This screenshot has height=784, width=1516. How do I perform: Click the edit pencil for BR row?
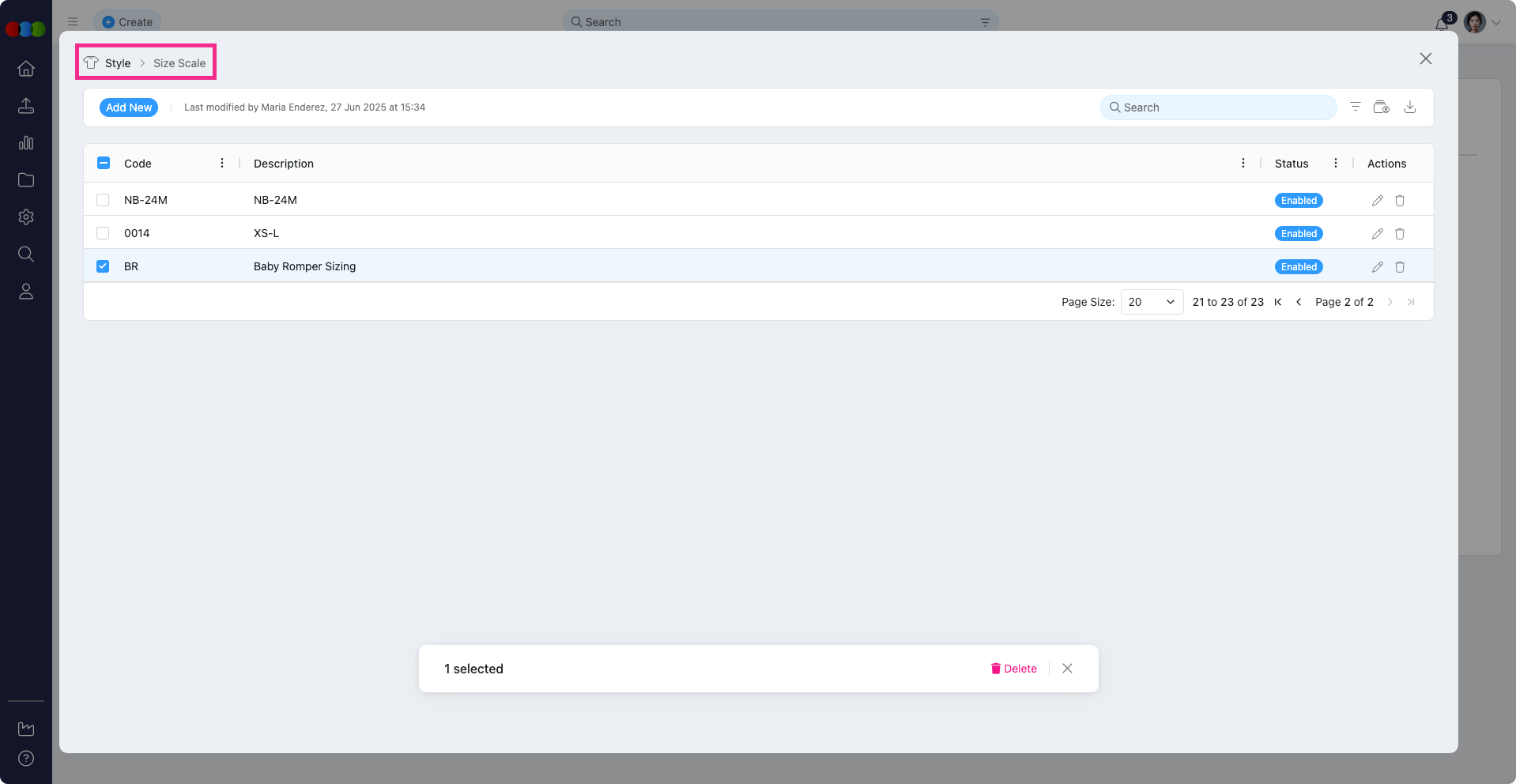(1377, 267)
